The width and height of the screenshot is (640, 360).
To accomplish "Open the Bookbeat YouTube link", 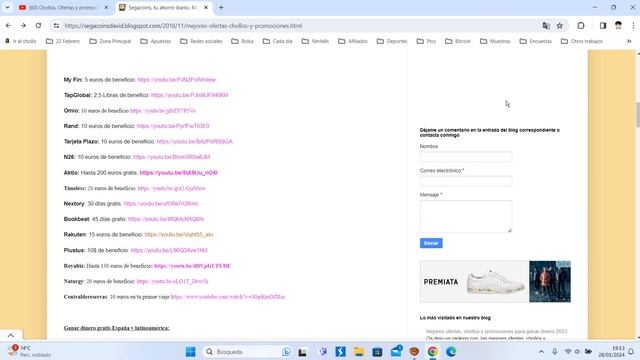I will coord(166,219).
